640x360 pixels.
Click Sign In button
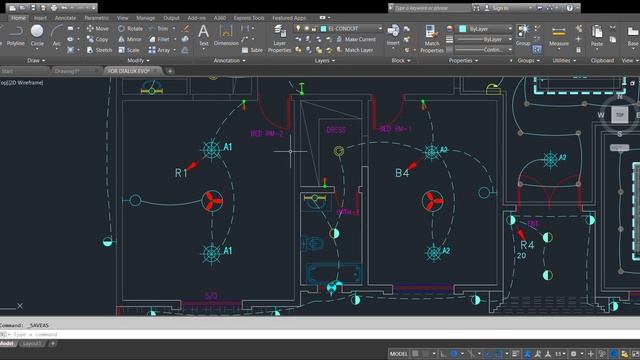pyautogui.click(x=496, y=8)
